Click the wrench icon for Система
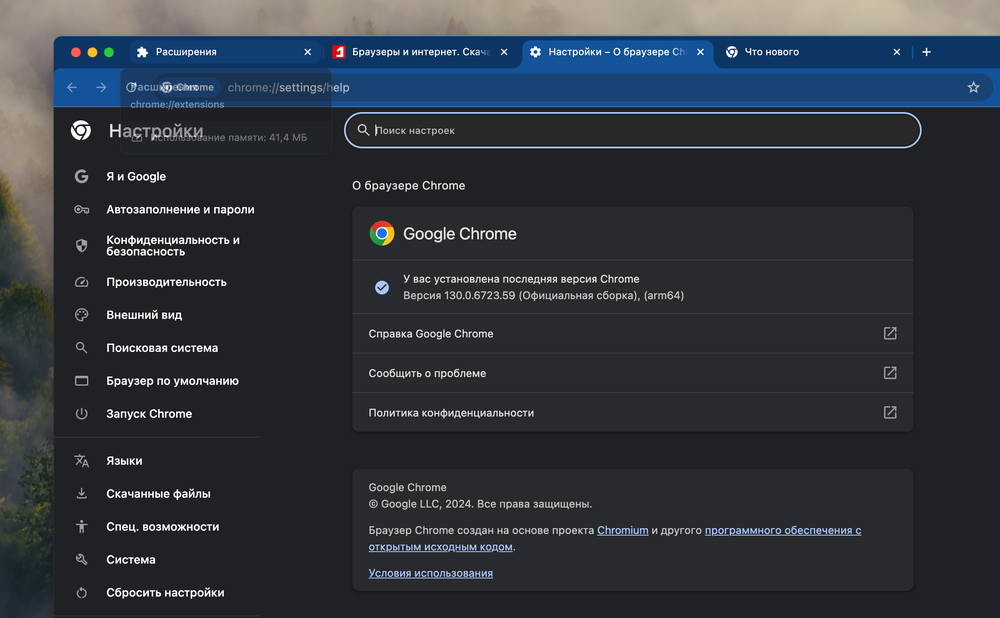Image resolution: width=1000 pixels, height=618 pixels. point(82,559)
